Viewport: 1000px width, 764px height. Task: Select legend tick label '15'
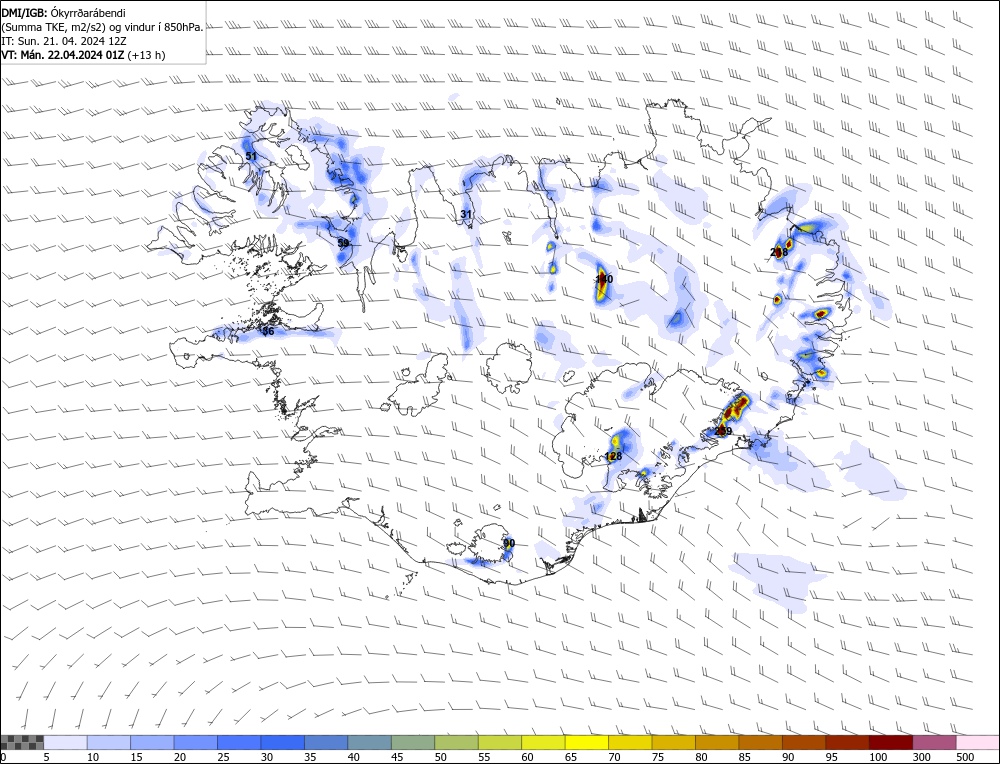(x=136, y=757)
